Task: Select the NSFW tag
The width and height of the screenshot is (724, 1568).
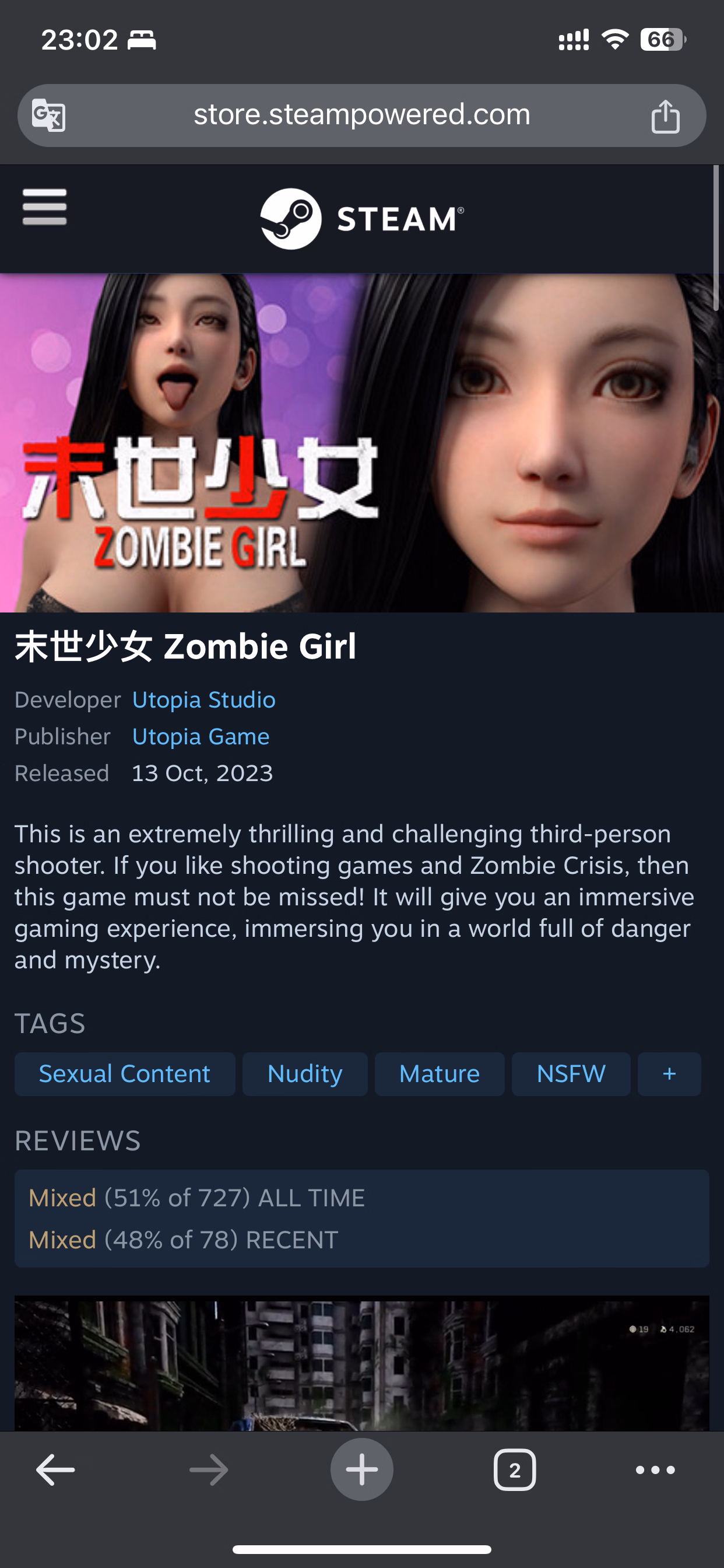Action: [571, 1074]
